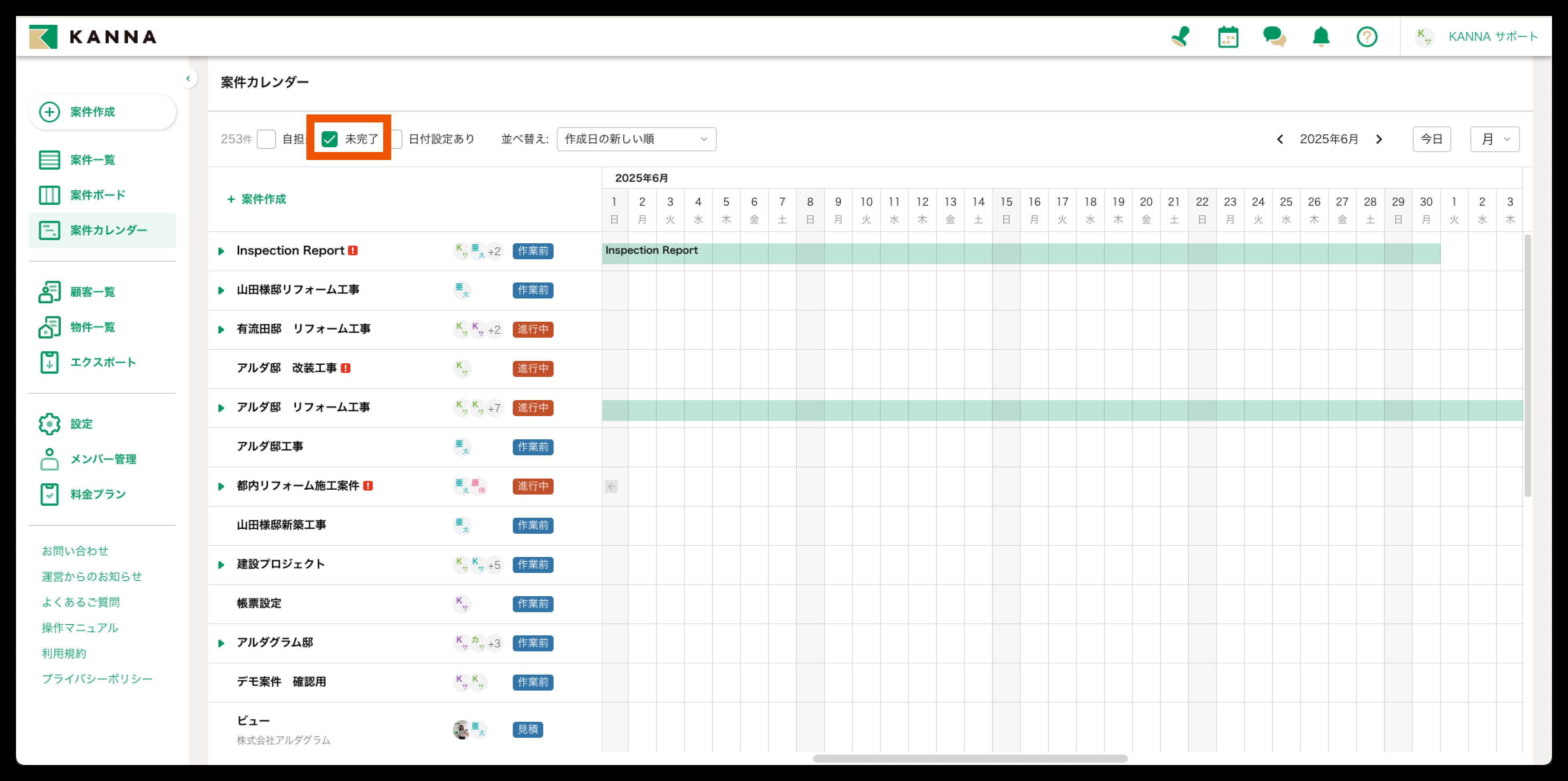Click the left arrow in the 都内リフォーム施工案件 row

coord(611,487)
